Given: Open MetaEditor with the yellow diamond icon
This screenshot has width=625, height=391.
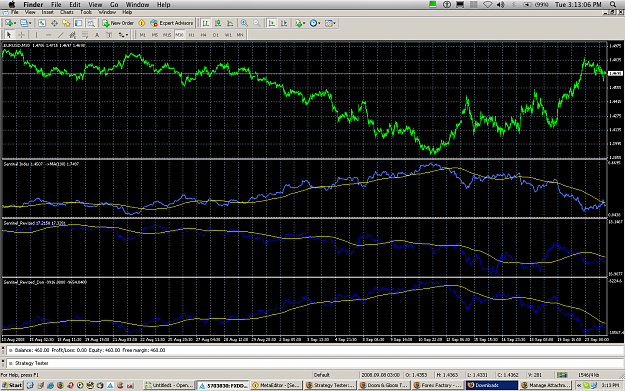Looking at the screenshot, I should click(142, 23).
